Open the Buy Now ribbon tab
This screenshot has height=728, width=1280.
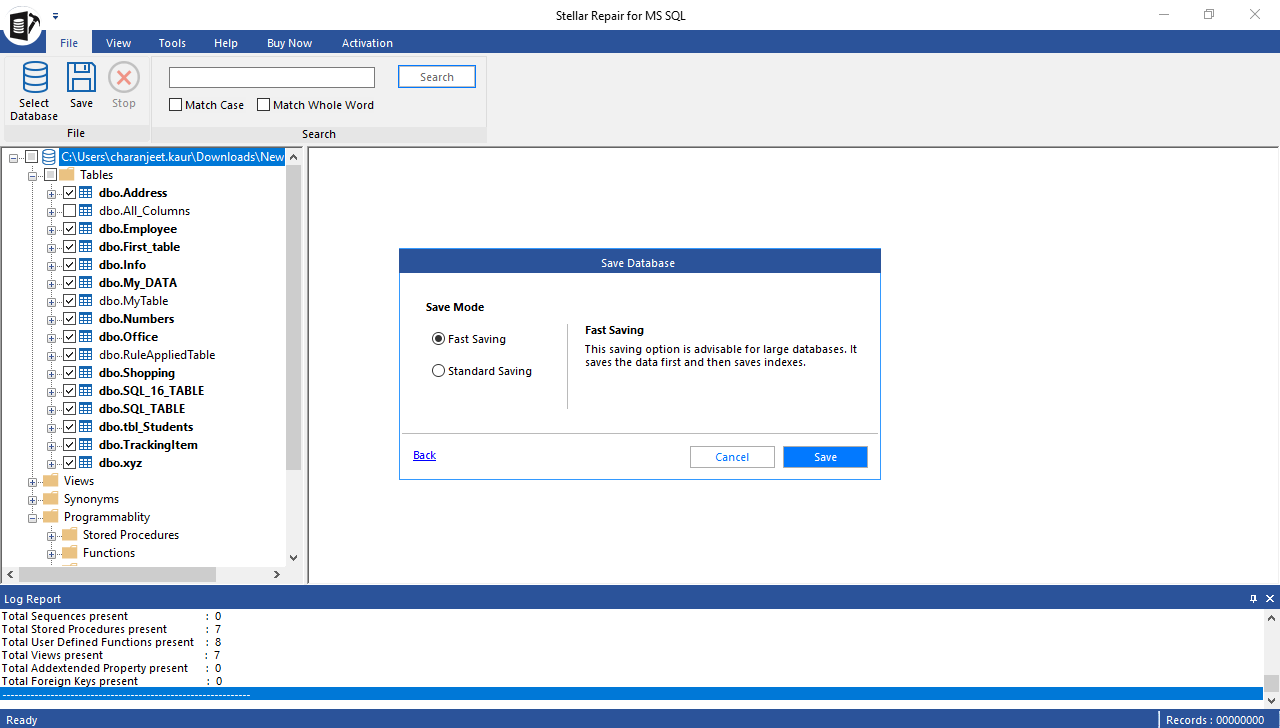pyautogui.click(x=290, y=43)
